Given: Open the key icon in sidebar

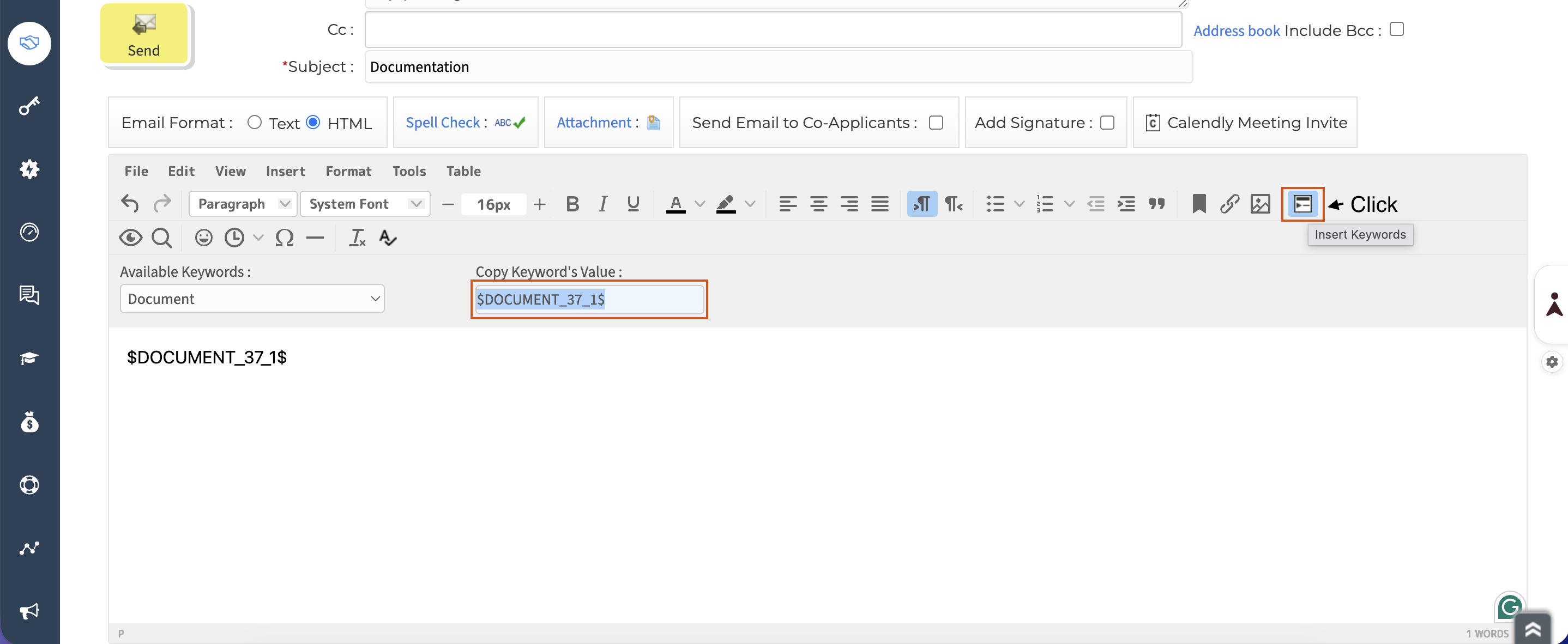Looking at the screenshot, I should (x=29, y=106).
